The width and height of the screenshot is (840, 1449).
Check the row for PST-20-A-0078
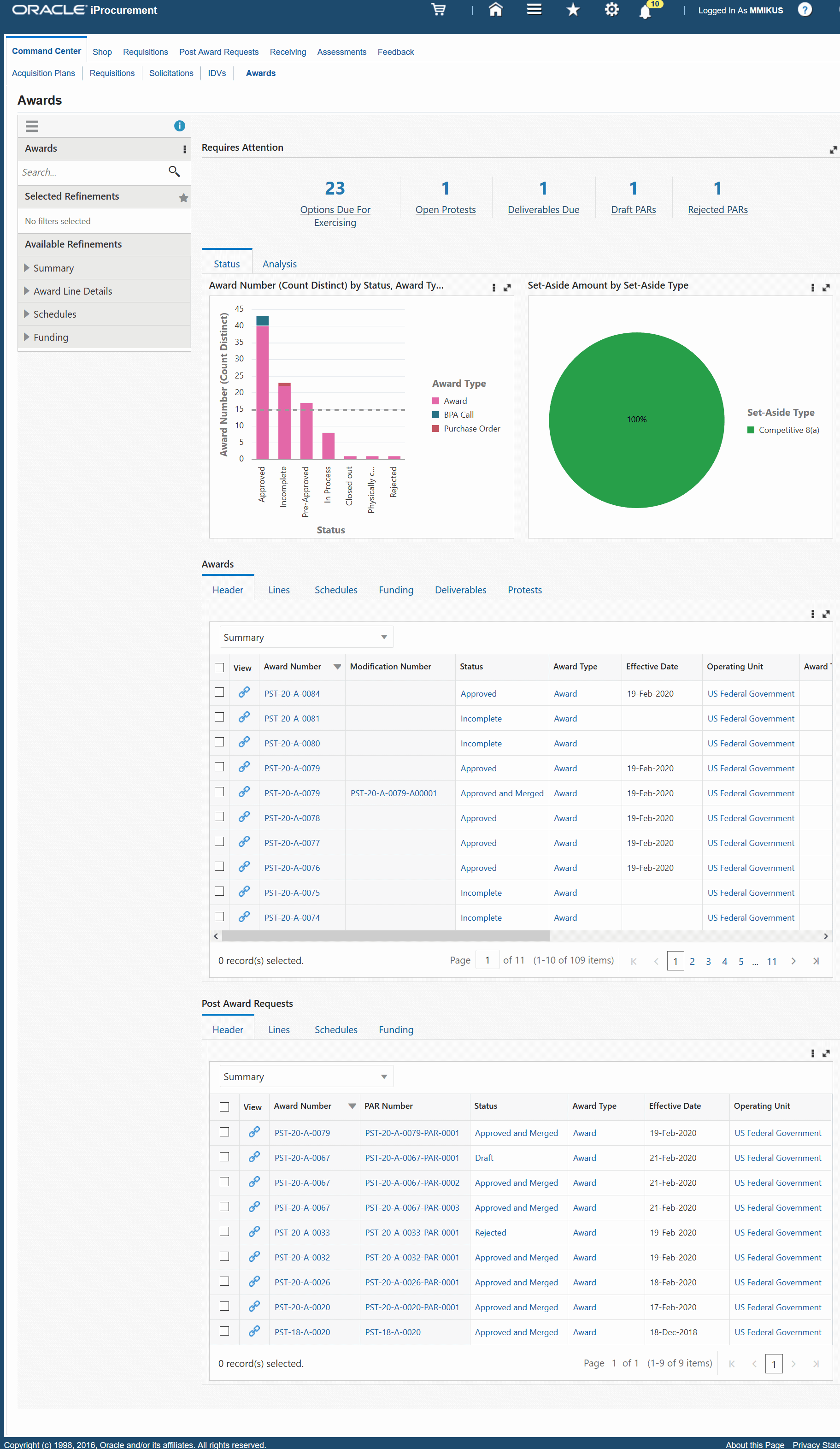tap(219, 816)
